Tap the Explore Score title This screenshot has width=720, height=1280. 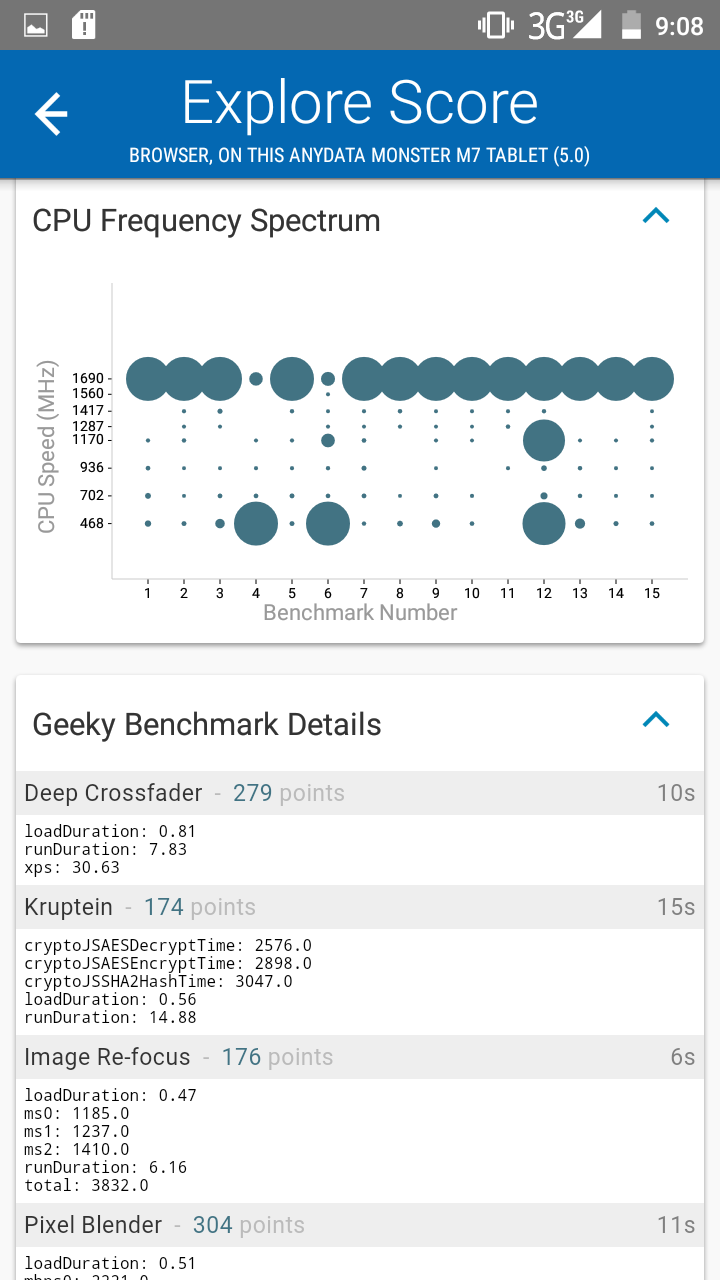click(360, 103)
